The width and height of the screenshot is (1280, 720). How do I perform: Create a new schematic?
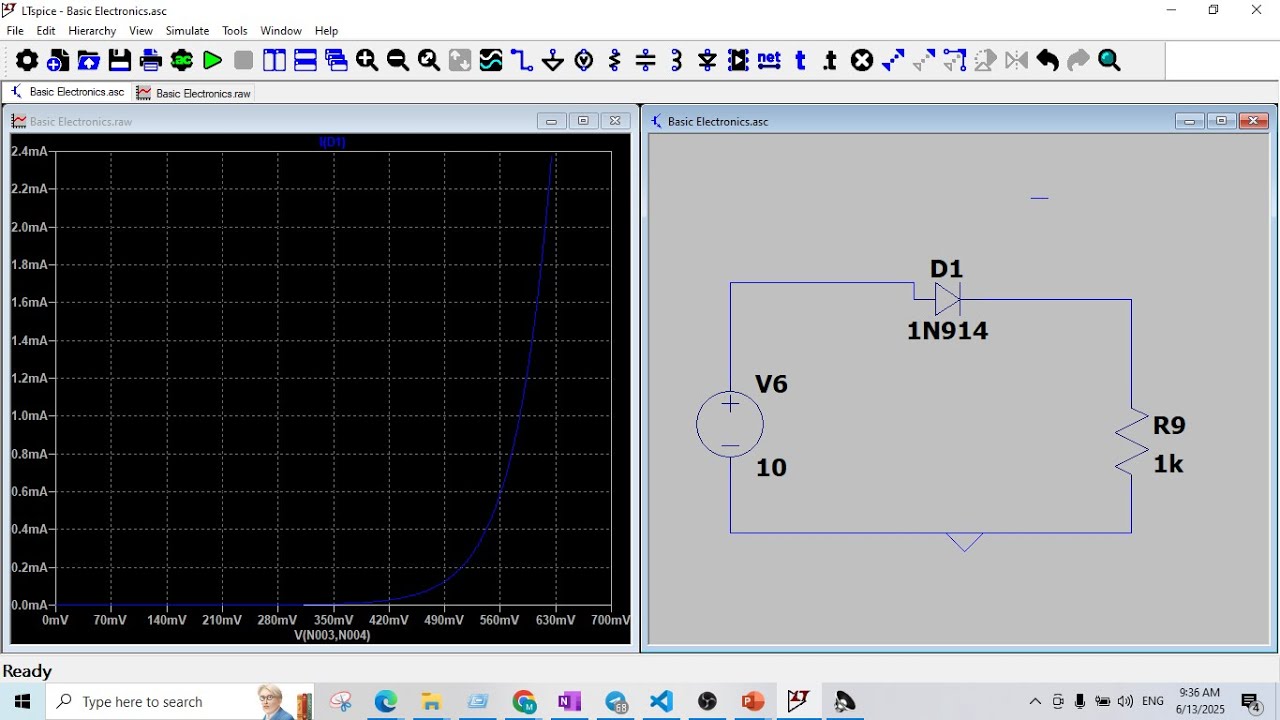pos(58,61)
